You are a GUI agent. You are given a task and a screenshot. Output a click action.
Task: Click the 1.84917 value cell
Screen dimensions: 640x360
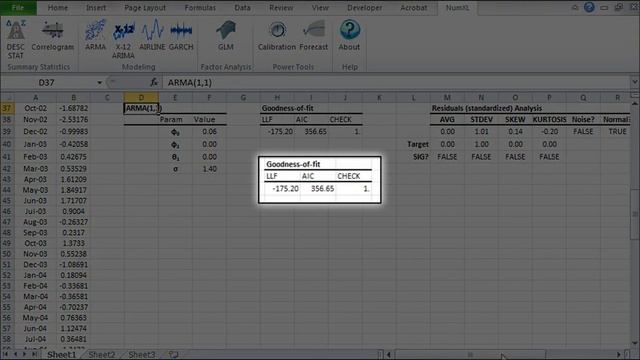[73, 190]
